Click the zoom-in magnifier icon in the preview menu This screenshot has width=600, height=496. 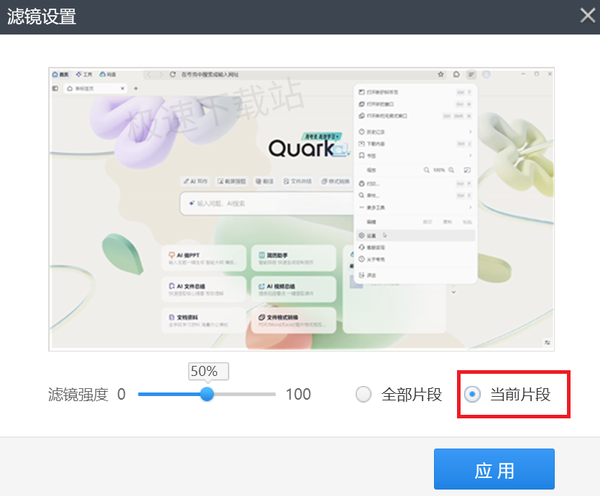[x=451, y=170]
